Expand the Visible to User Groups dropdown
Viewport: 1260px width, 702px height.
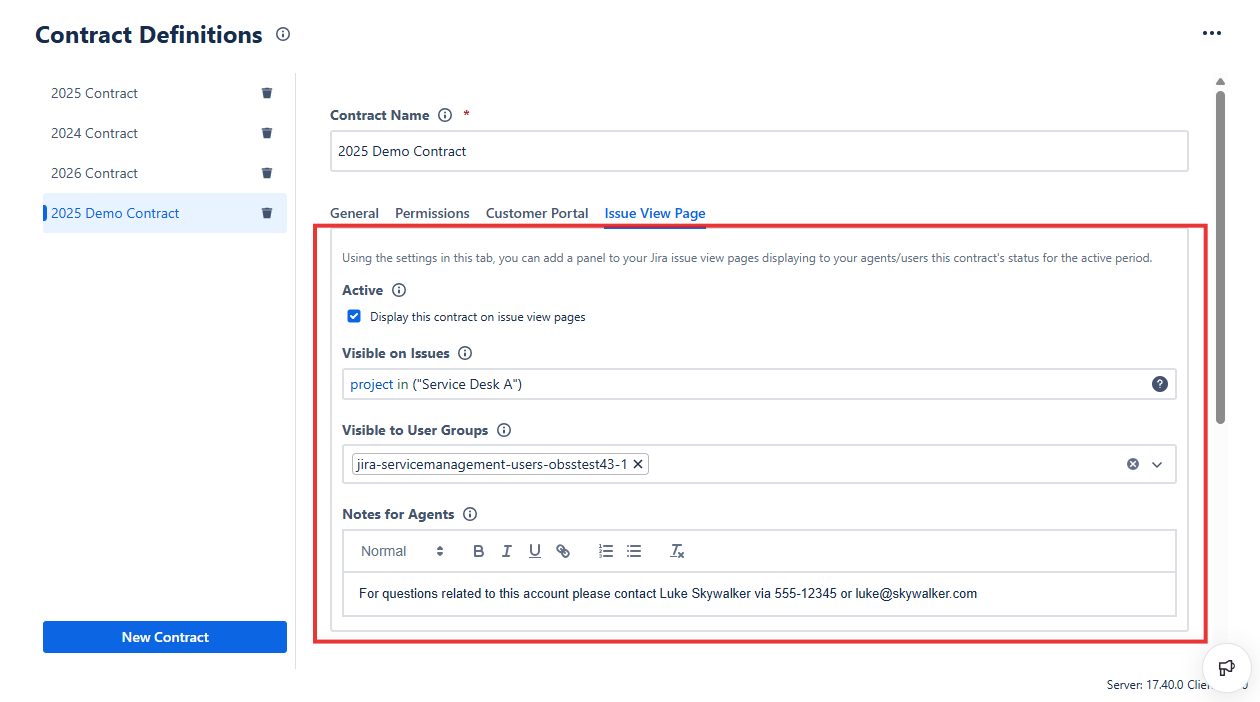[1157, 464]
